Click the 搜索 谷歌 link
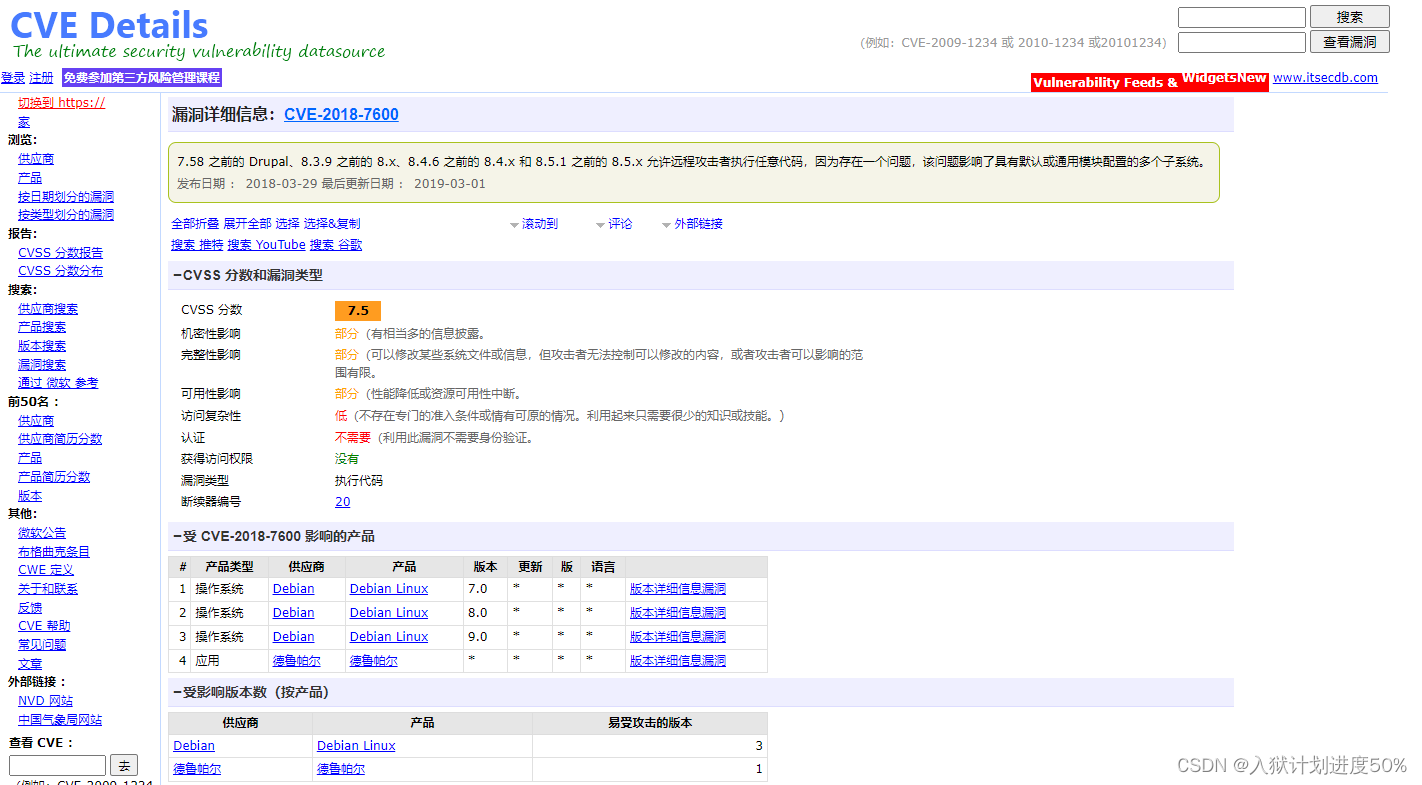Viewport: 1422px width, 785px height. pyautogui.click(x=336, y=245)
